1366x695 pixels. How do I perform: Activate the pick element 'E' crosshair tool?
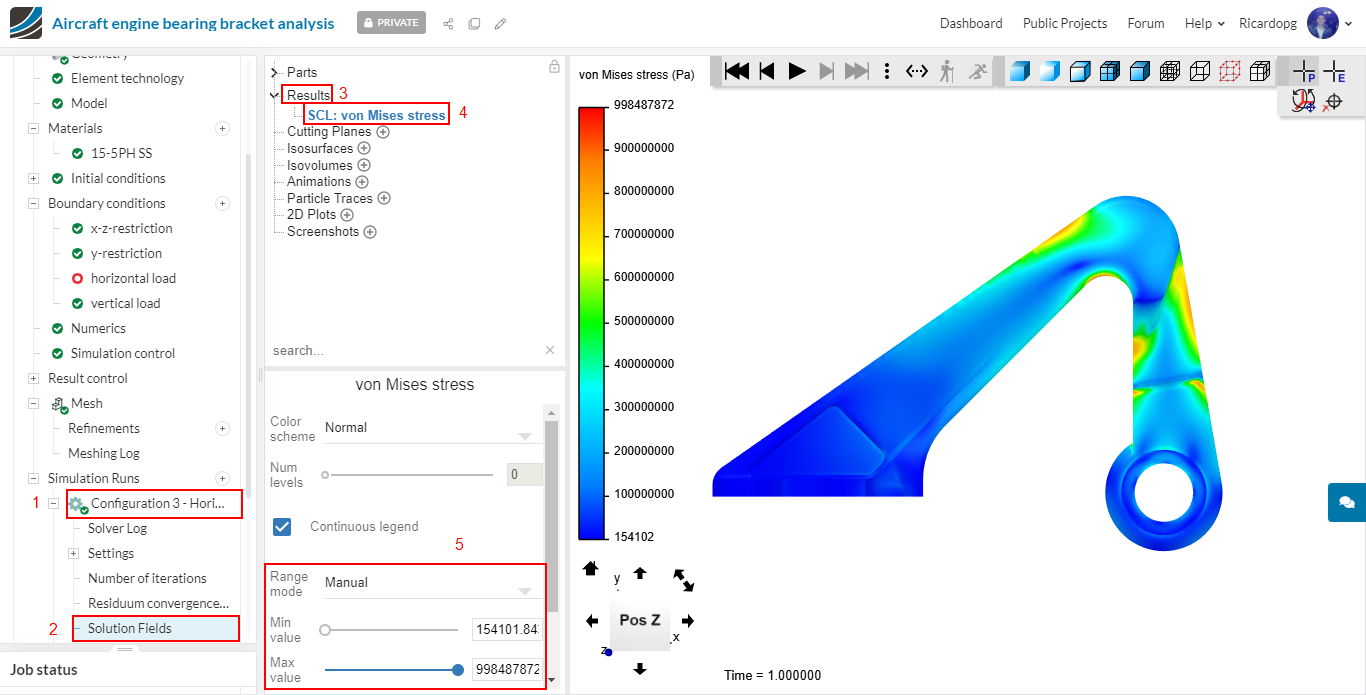click(x=1334, y=72)
